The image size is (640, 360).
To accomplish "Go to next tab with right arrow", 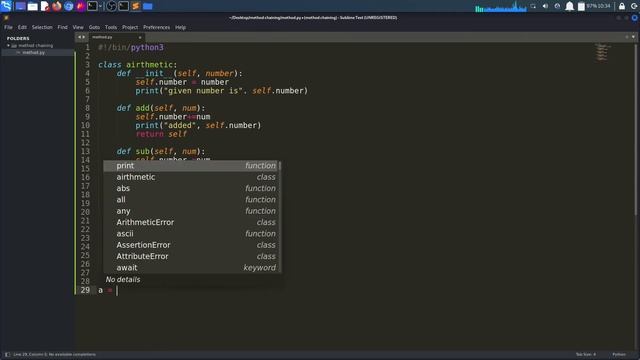I will point(84,37).
